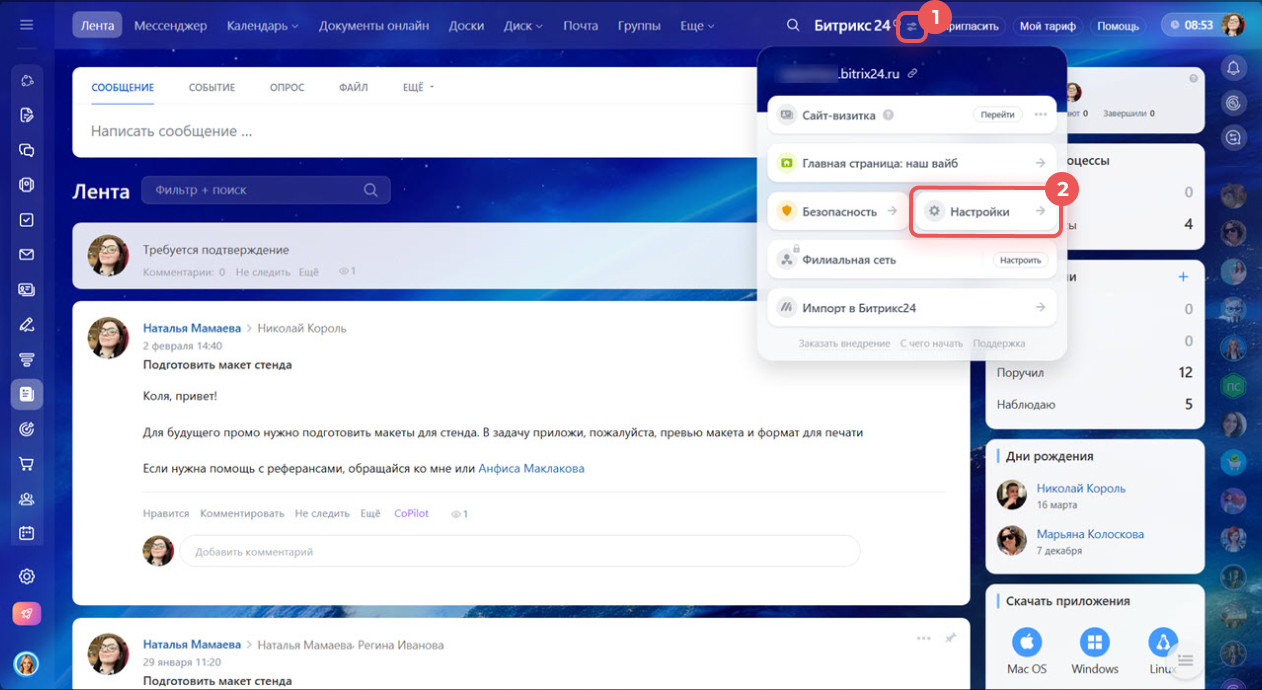1262x690 pixels.
Task: Expand the Календарь dropdown in the top menu
Action: pyautogui.click(x=262, y=25)
